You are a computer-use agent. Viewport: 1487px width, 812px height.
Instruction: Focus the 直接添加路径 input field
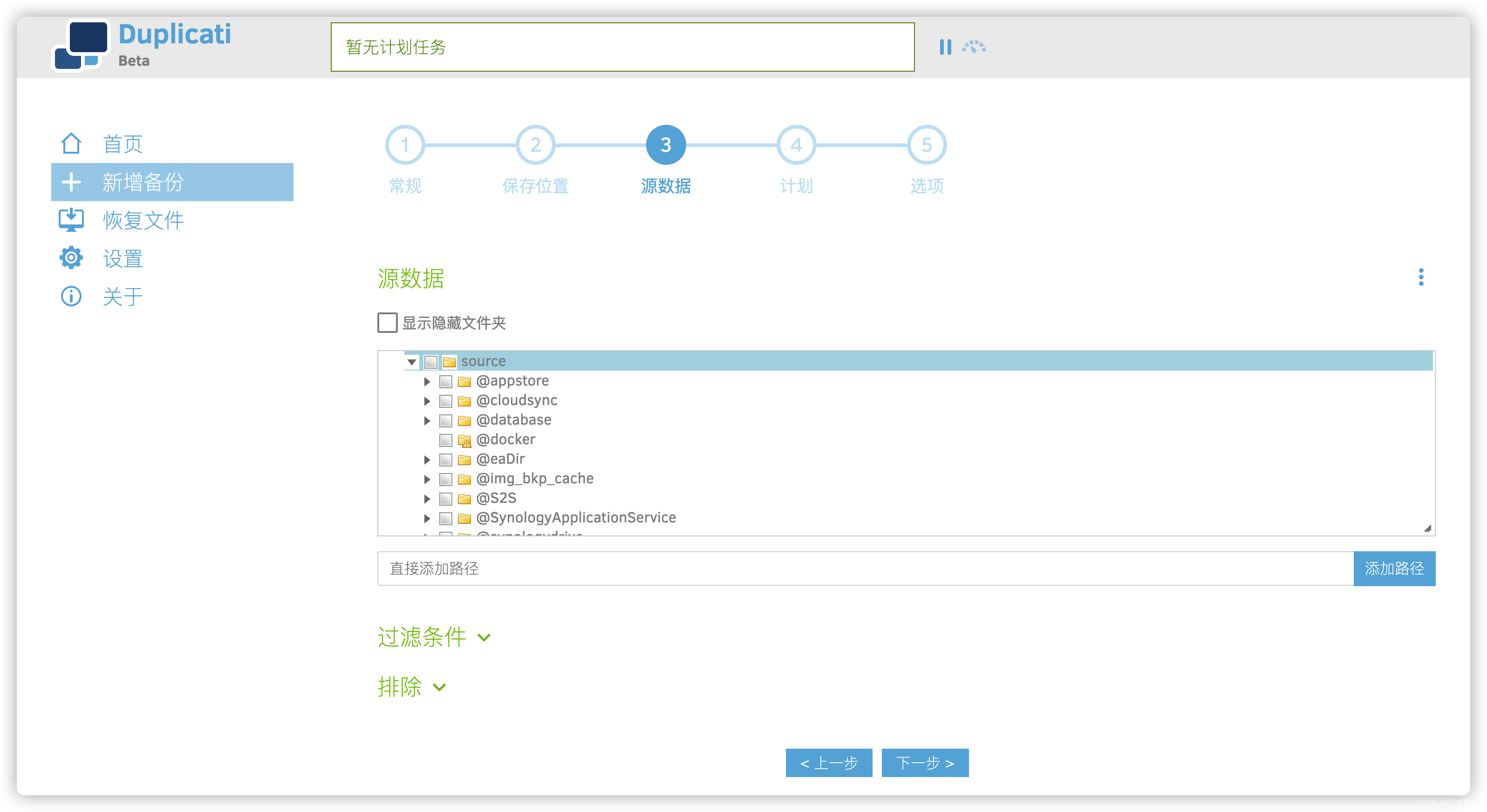click(865, 568)
